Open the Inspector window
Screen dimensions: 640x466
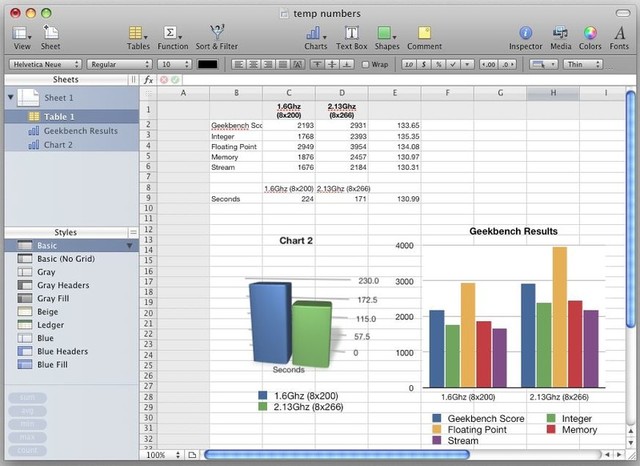click(525, 38)
